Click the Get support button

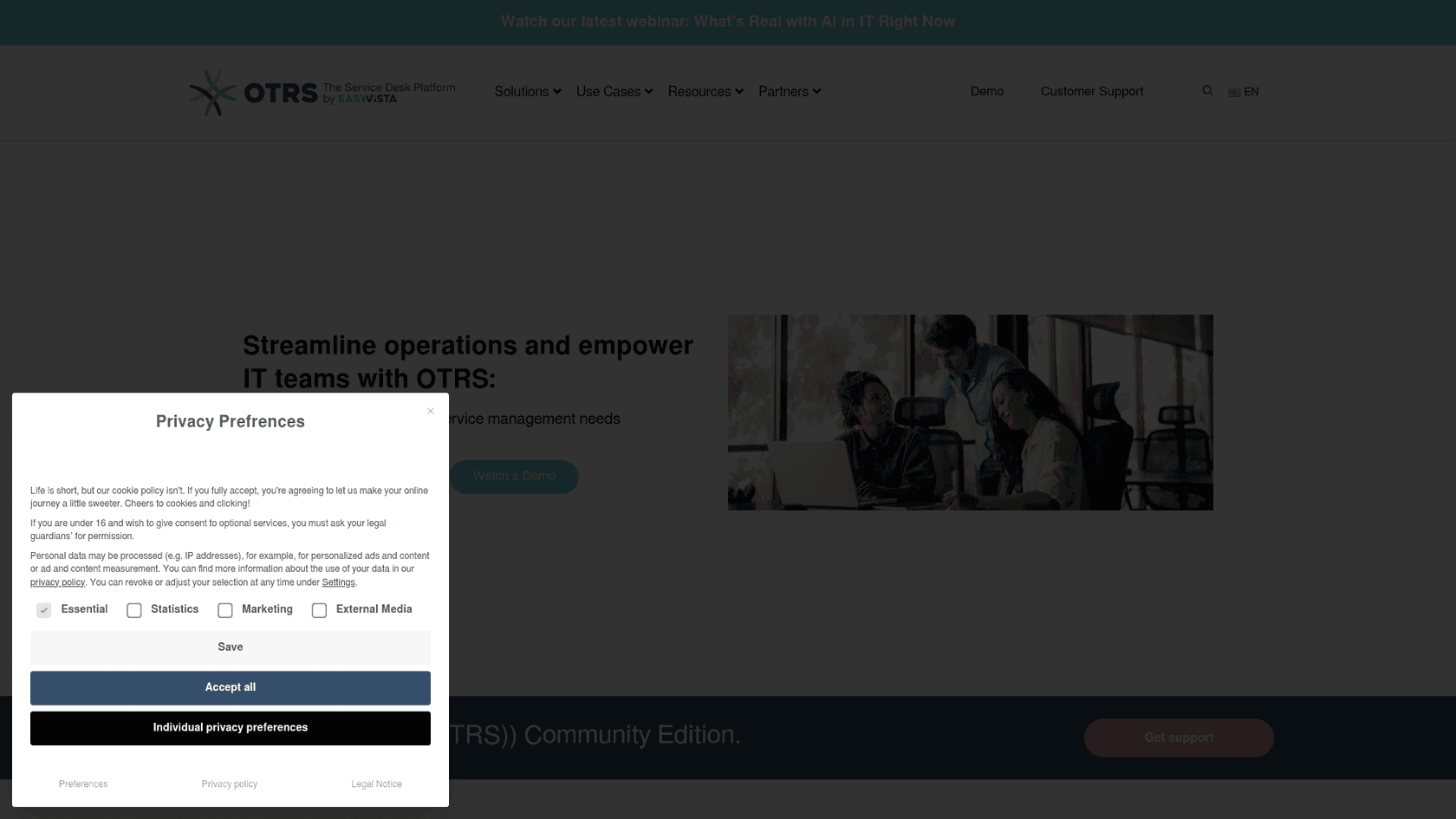coord(1179,738)
